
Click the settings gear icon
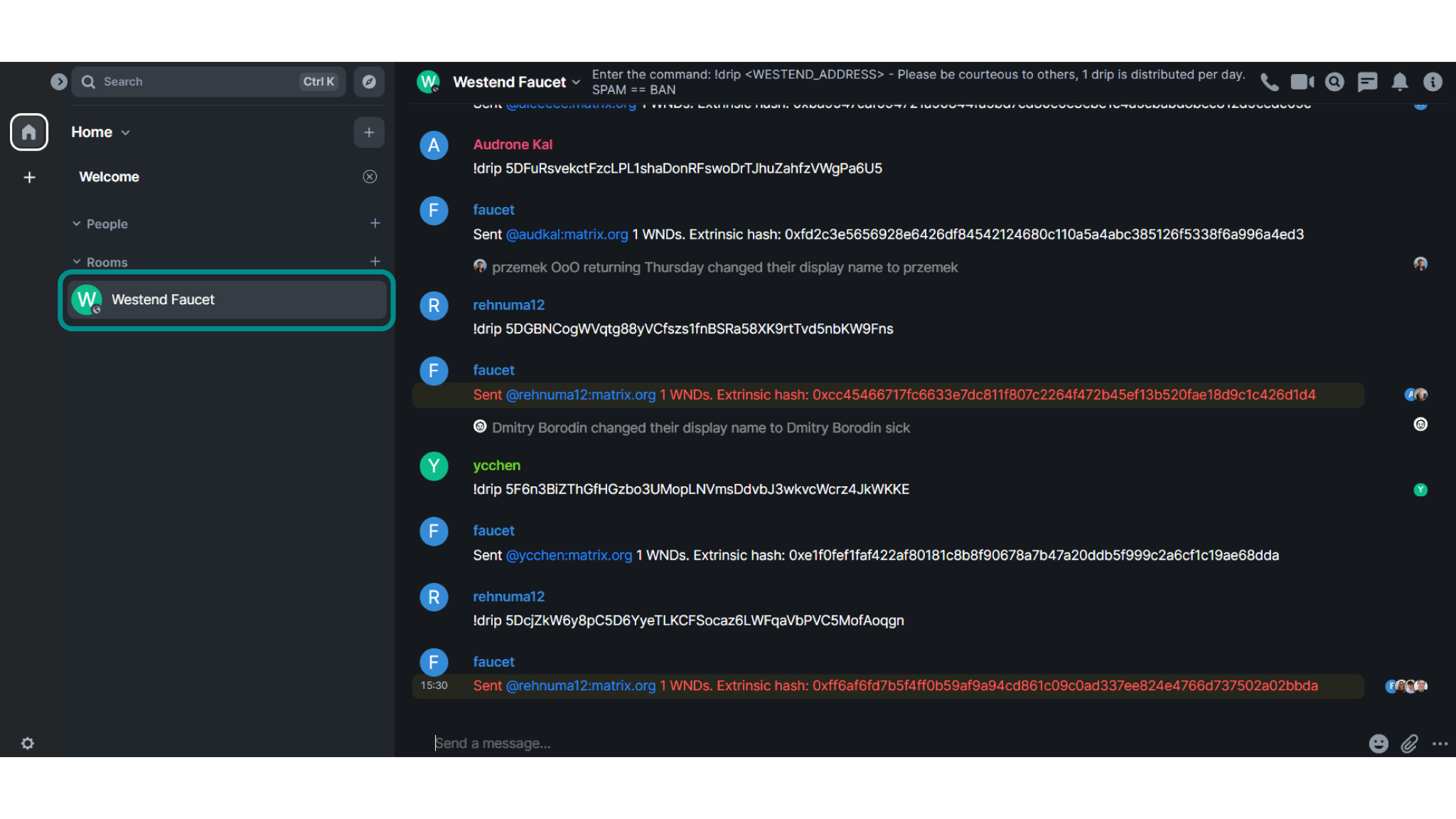coord(27,744)
